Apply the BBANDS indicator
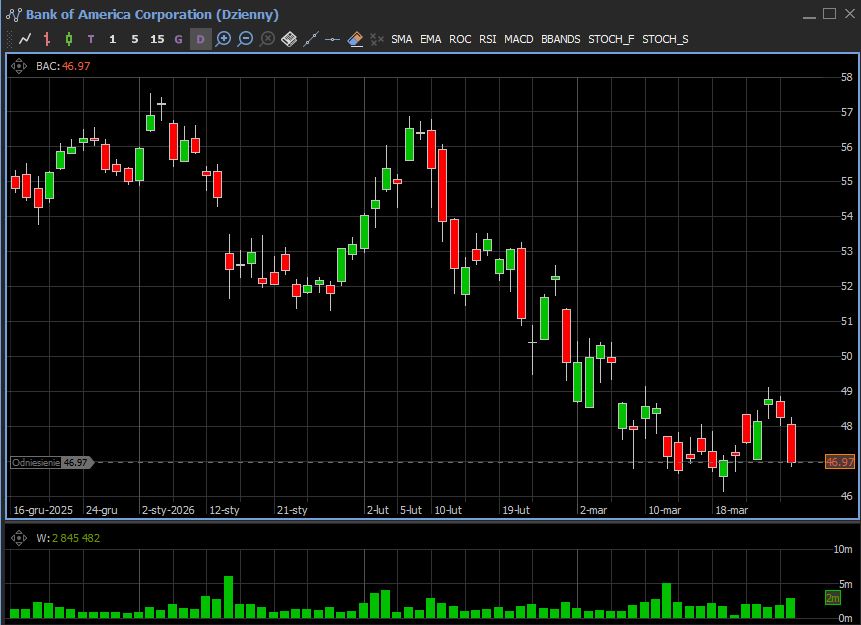This screenshot has height=625, width=861. coord(560,39)
